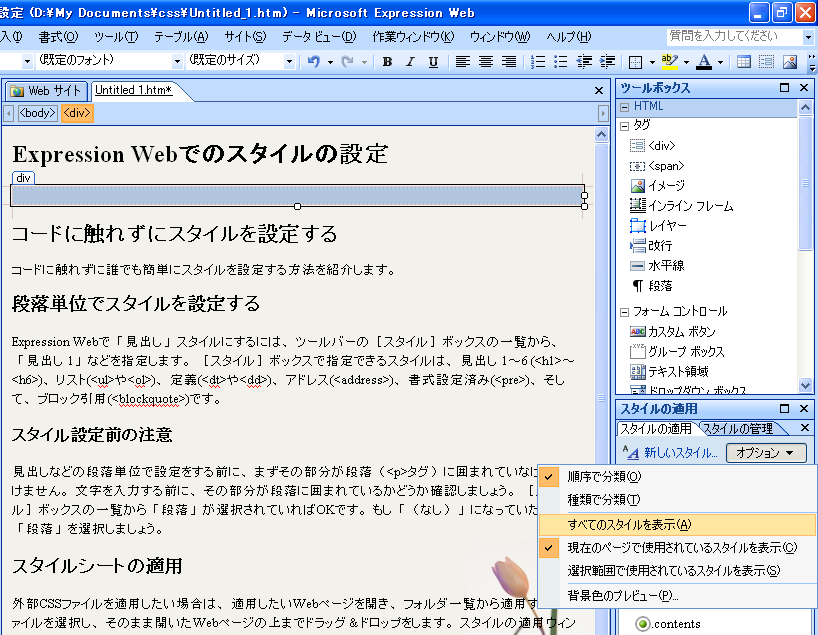Screen dimensions: 818x635
Task: Apply text highlighting with the 蛍光ペン icon
Action: 669,61
